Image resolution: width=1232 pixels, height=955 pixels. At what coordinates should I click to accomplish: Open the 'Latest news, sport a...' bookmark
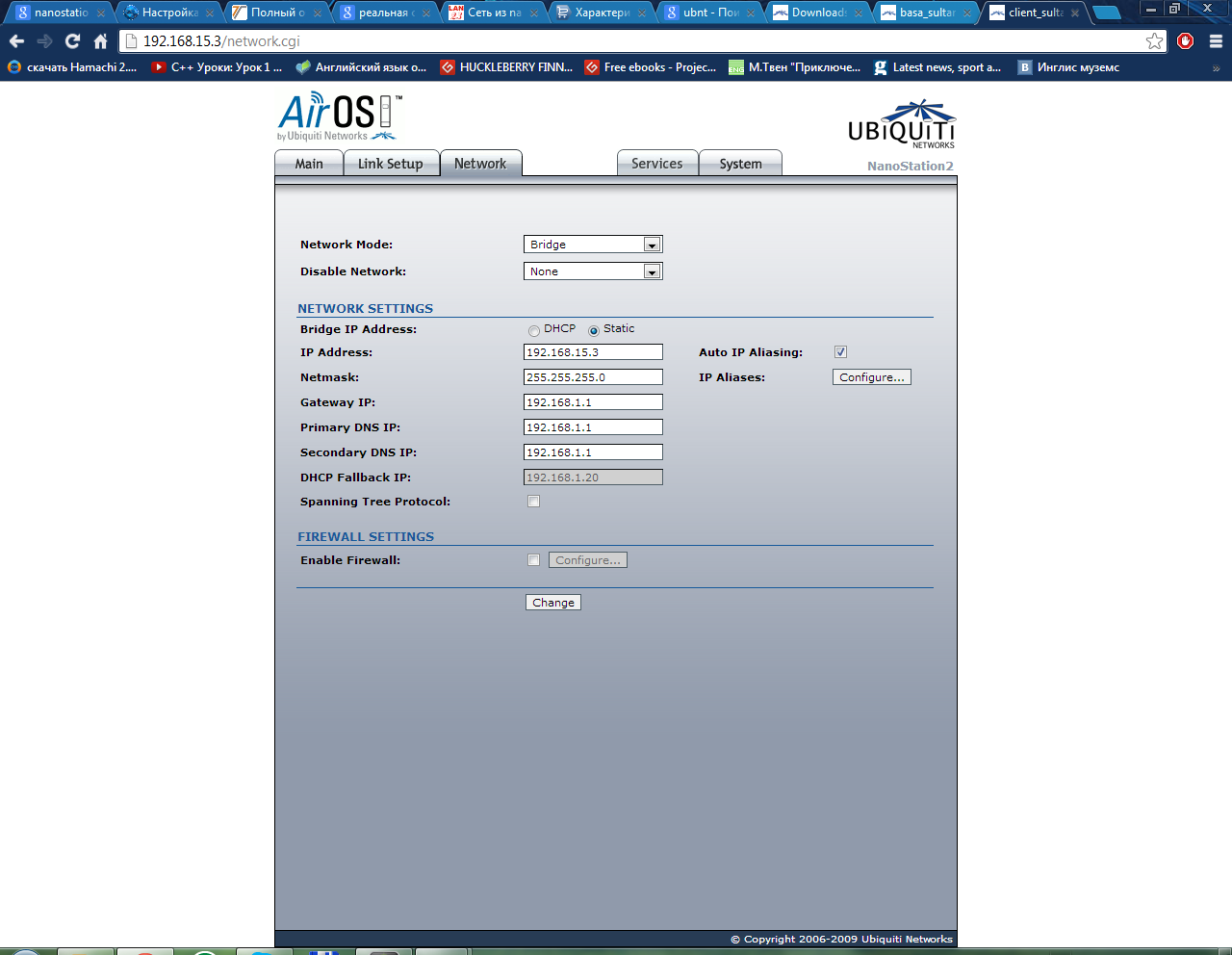[x=937, y=67]
